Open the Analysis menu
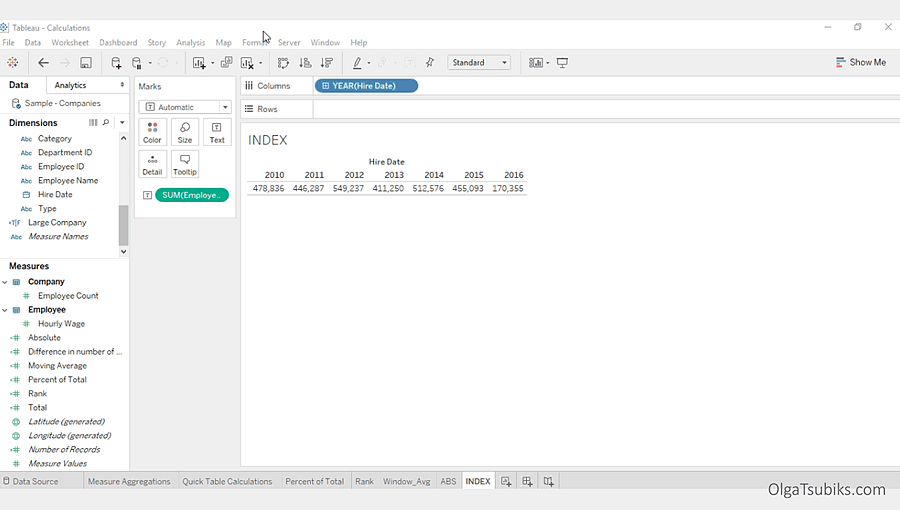 tap(191, 42)
